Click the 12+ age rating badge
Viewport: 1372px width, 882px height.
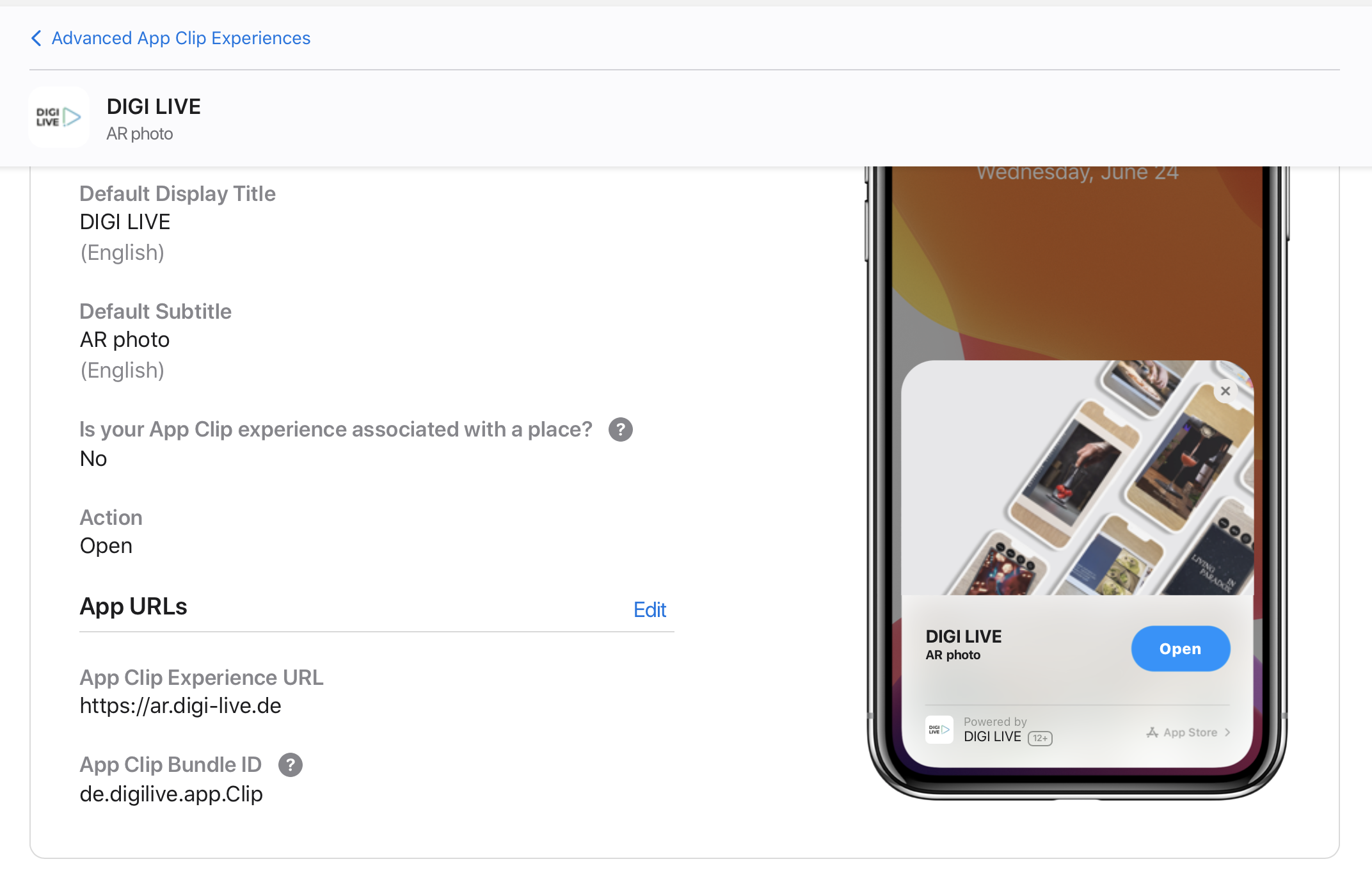pos(1040,738)
